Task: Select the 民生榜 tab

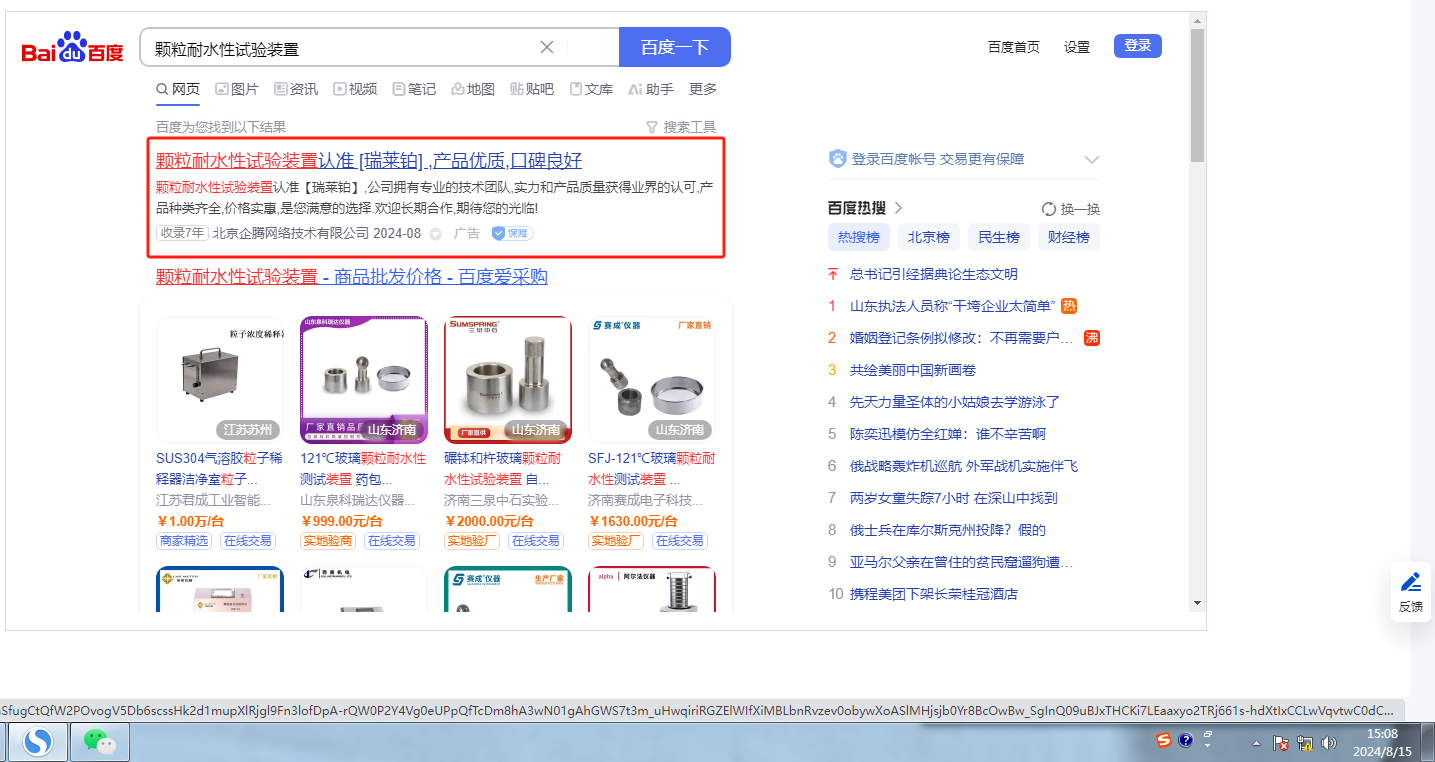Action: [999, 237]
